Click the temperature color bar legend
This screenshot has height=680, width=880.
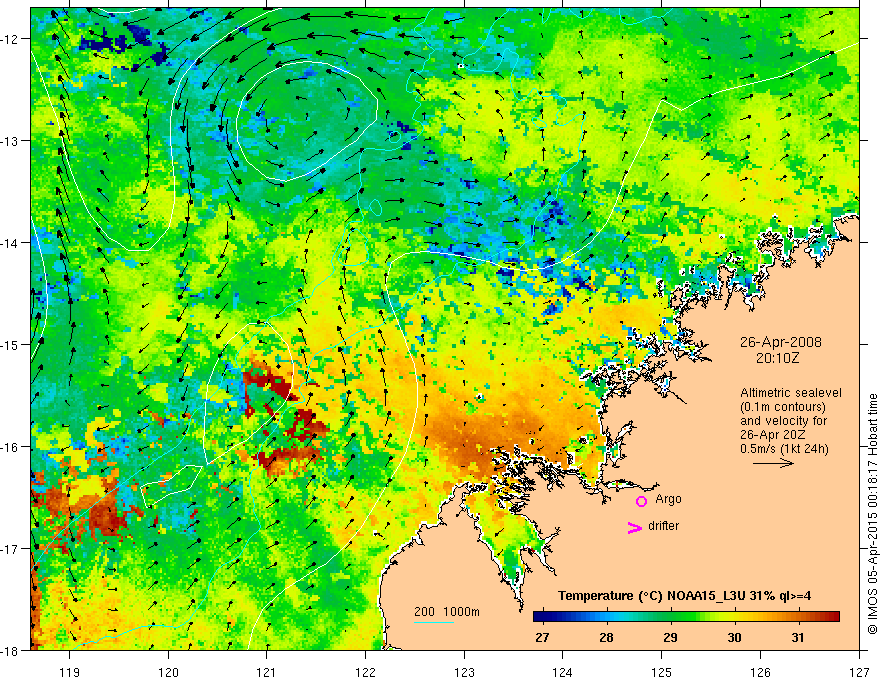point(686,617)
